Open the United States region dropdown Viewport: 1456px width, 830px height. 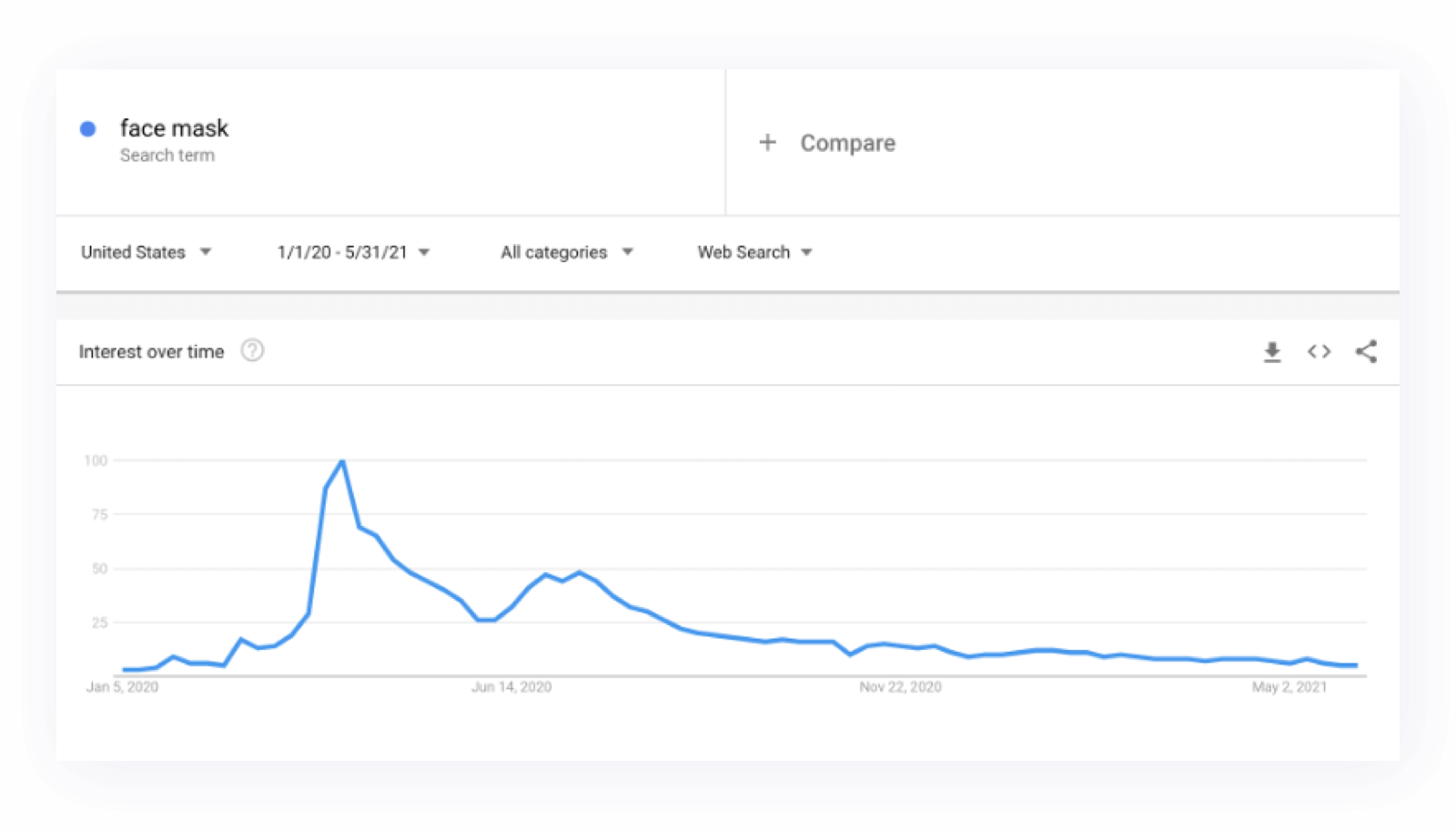click(146, 252)
